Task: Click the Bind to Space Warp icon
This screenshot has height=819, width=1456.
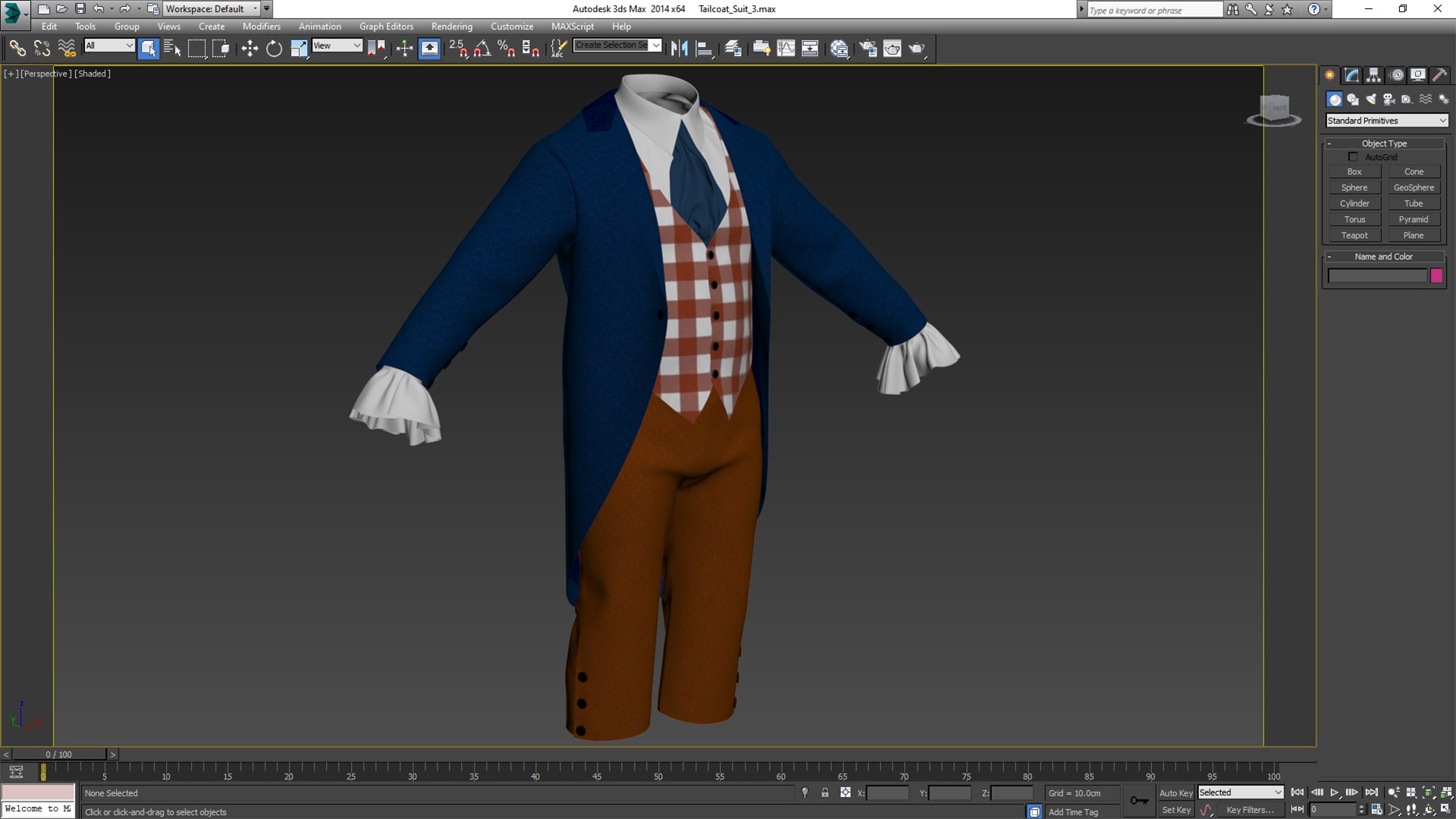Action: (67, 49)
